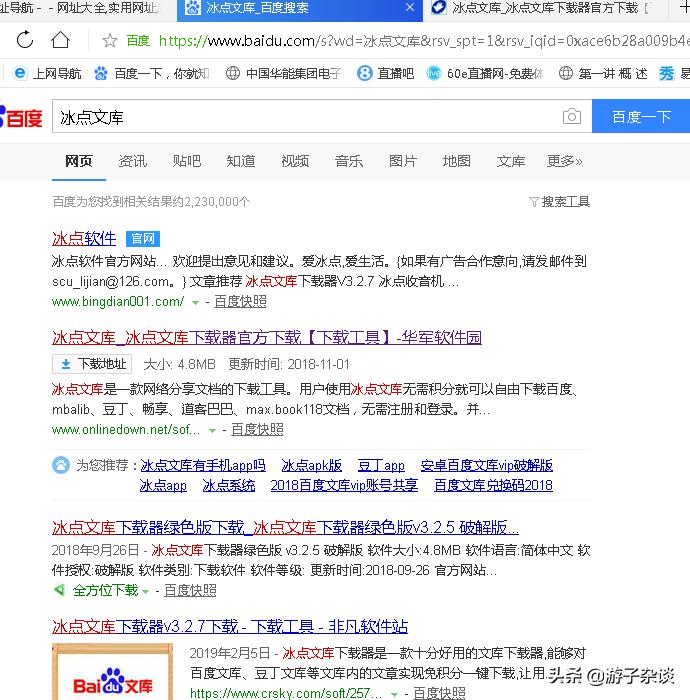Open suggestion 百度文库兑换码2018
The height and width of the screenshot is (700, 690).
click(493, 485)
